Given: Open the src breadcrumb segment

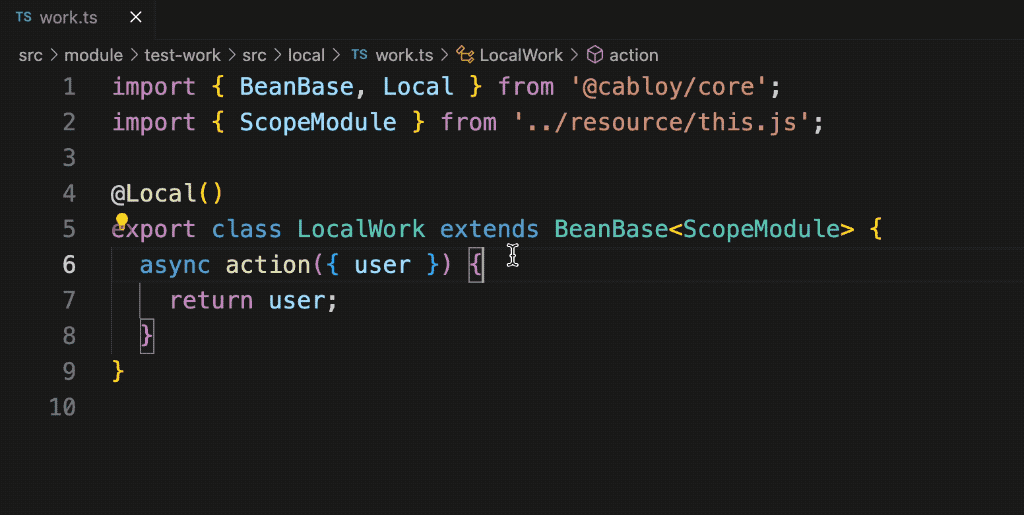Looking at the screenshot, I should pos(31,55).
